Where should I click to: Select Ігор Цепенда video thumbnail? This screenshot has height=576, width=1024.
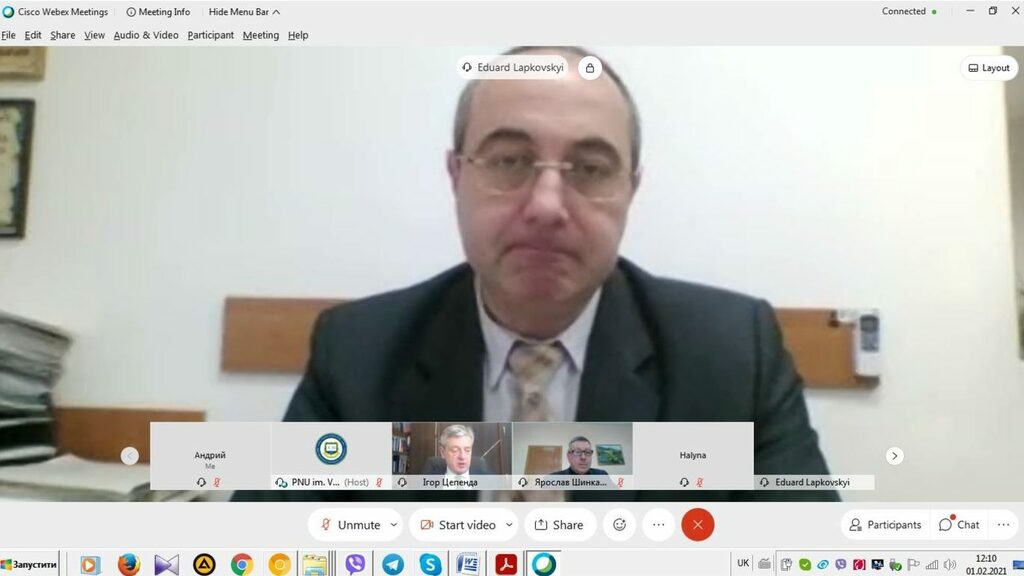[452, 456]
